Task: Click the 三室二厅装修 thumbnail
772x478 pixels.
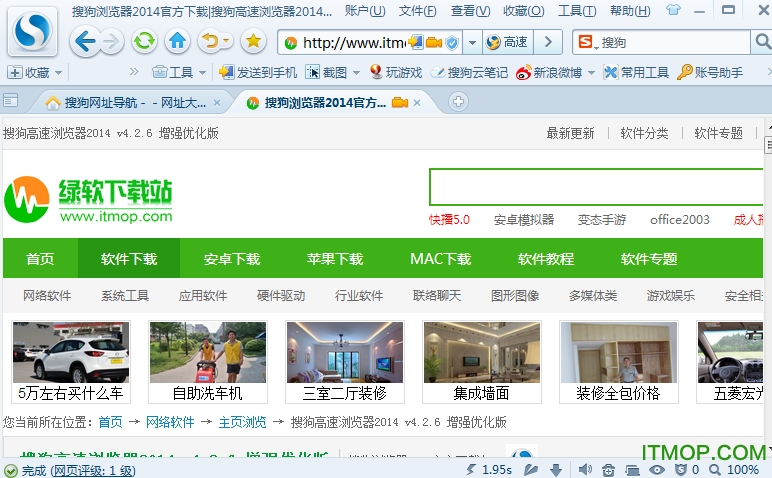Action: tap(345, 362)
